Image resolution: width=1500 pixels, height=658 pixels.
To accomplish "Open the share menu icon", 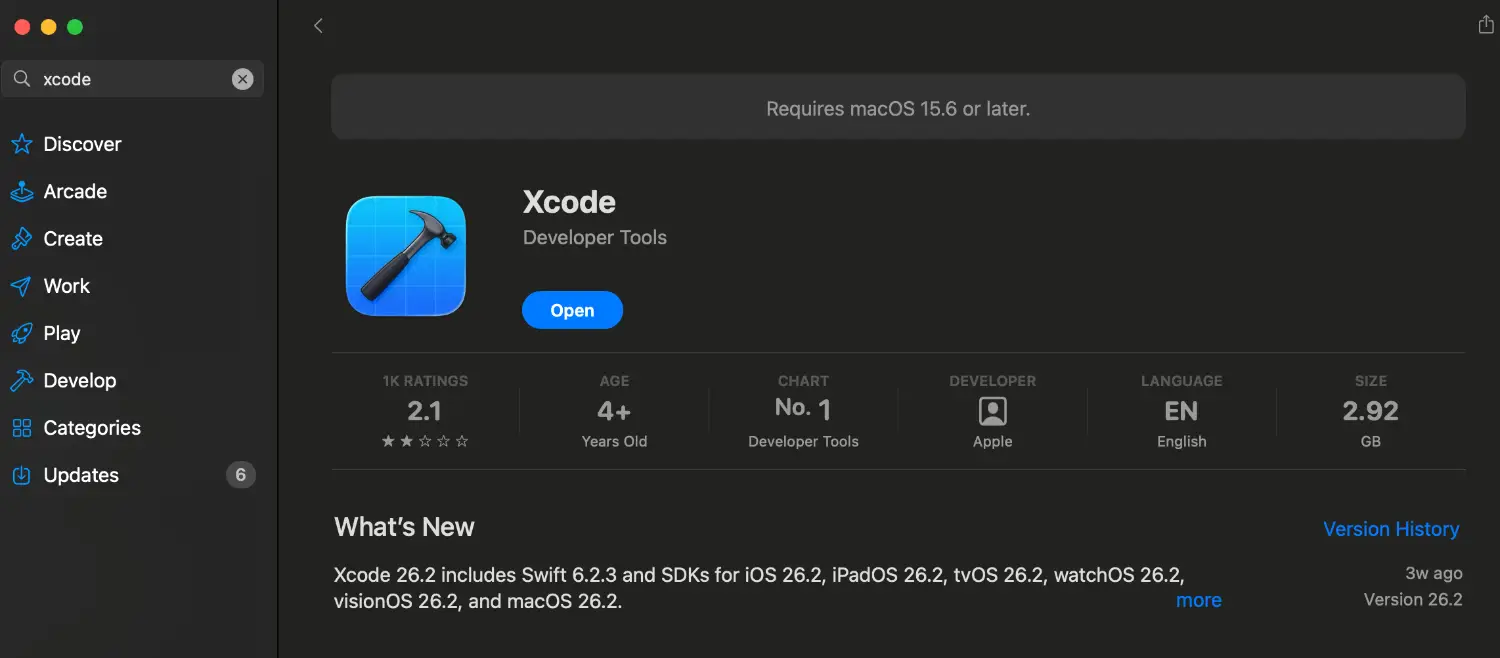I will click(x=1486, y=25).
